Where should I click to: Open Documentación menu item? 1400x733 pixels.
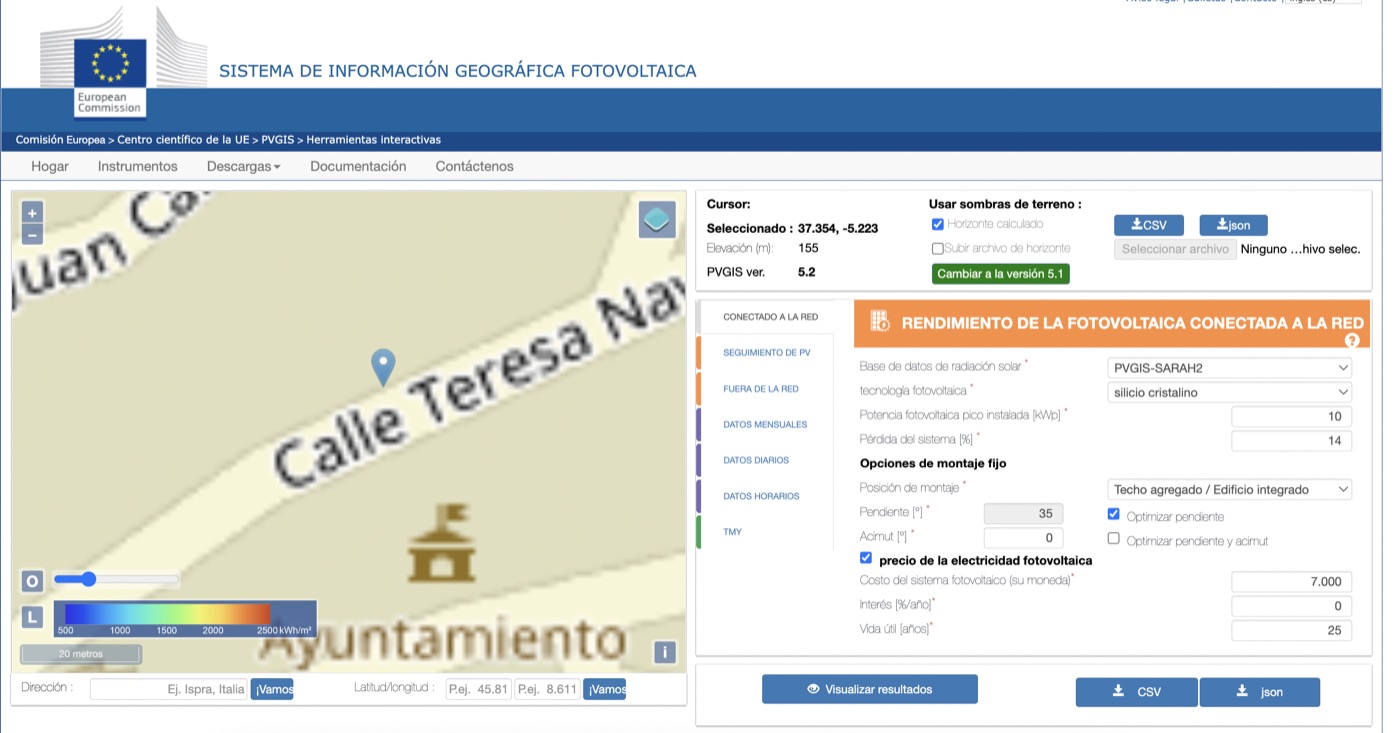(358, 166)
